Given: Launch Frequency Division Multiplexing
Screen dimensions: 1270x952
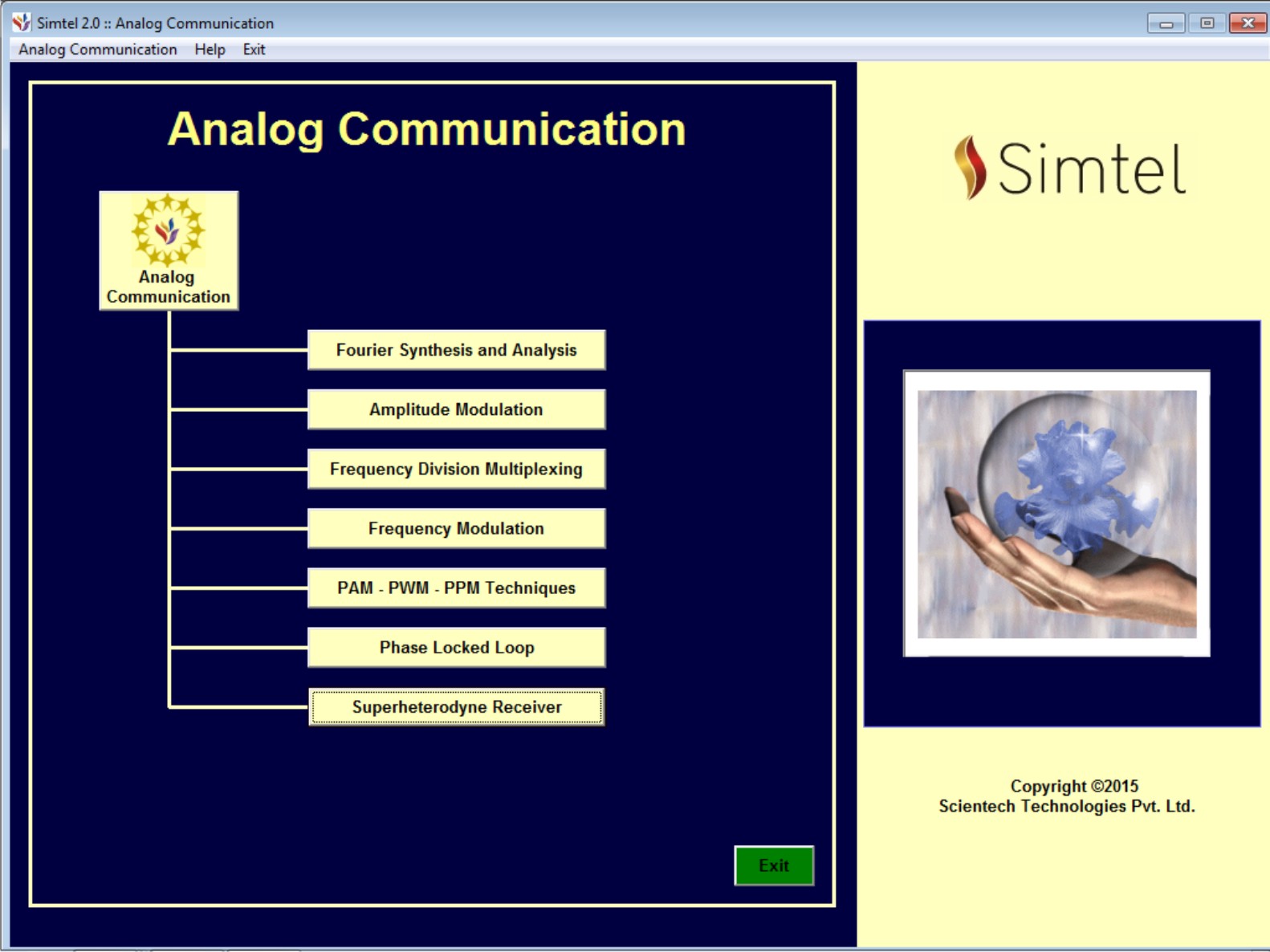Looking at the screenshot, I should coord(456,469).
